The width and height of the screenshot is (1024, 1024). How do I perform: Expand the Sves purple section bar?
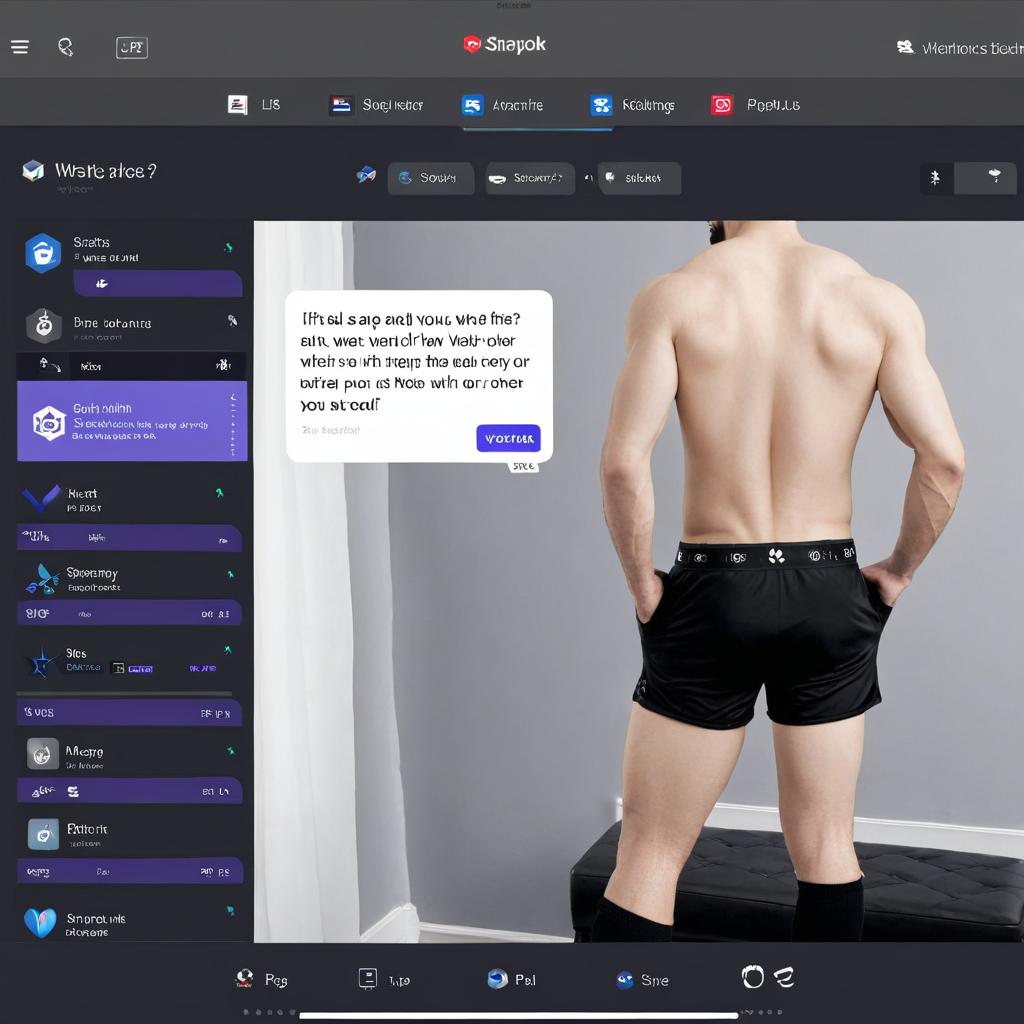click(x=129, y=713)
